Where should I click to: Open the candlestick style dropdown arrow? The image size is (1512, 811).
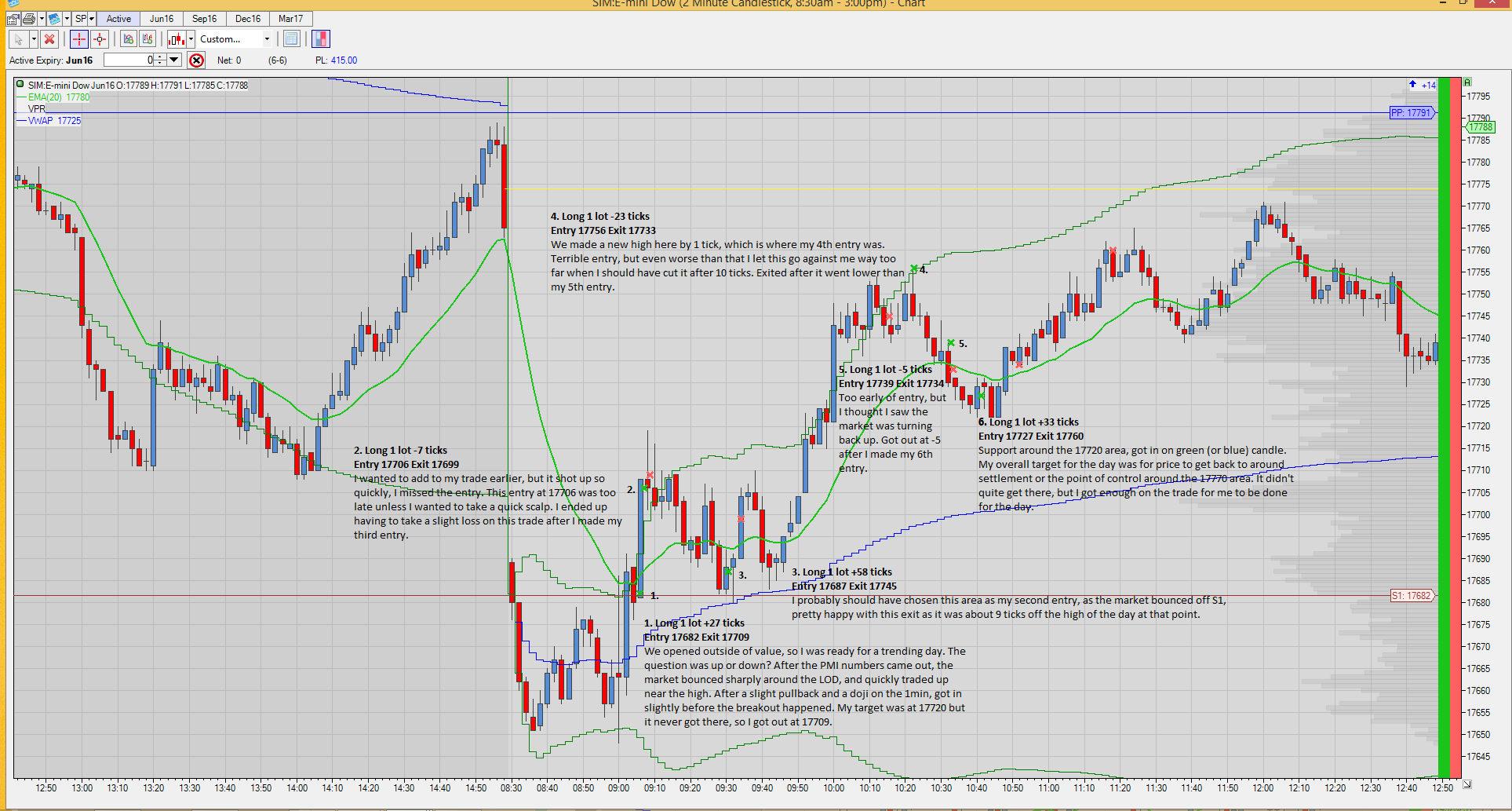click(x=191, y=39)
